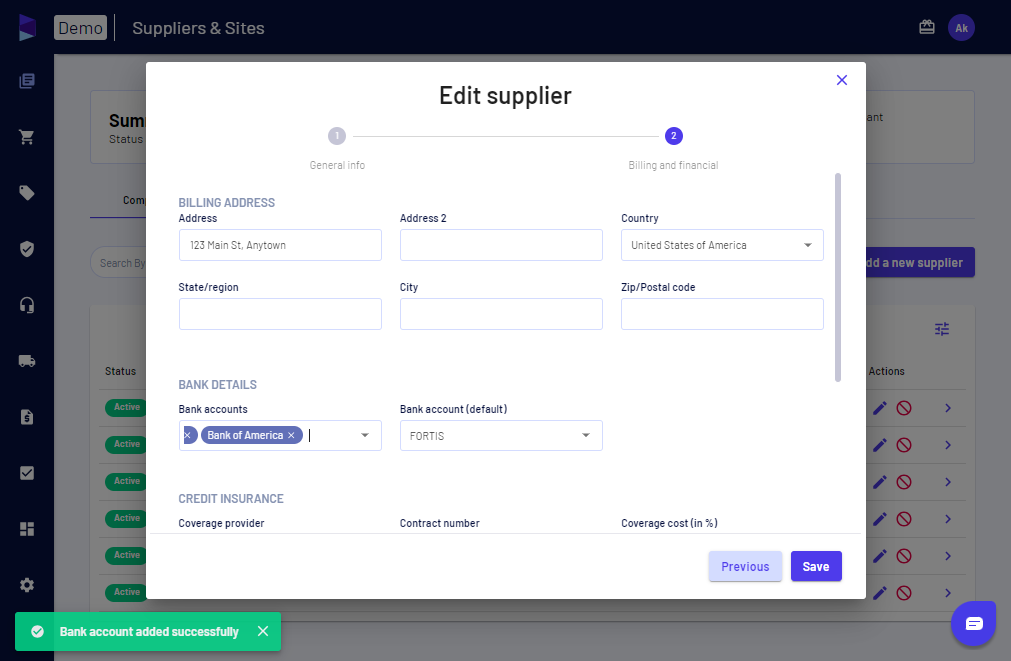This screenshot has width=1011, height=661.
Task: Open the headset support sidebar icon
Action: point(26,305)
